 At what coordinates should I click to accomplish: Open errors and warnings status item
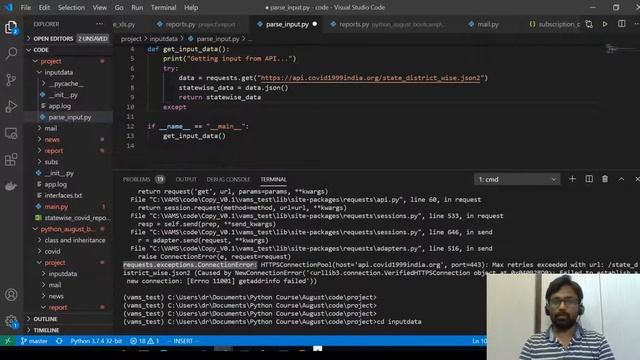[144, 341]
